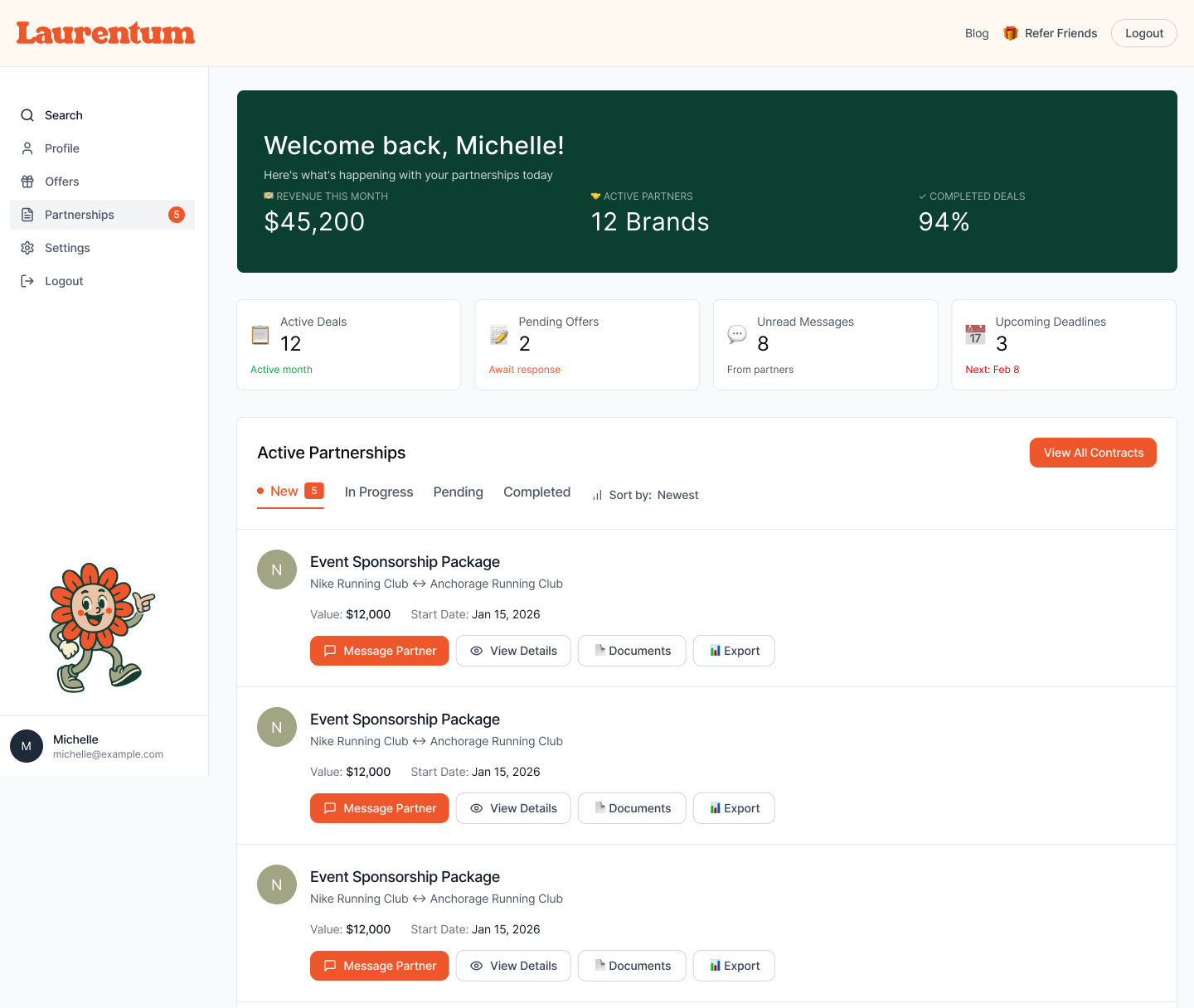Click the Offers gift icon

tap(27, 182)
